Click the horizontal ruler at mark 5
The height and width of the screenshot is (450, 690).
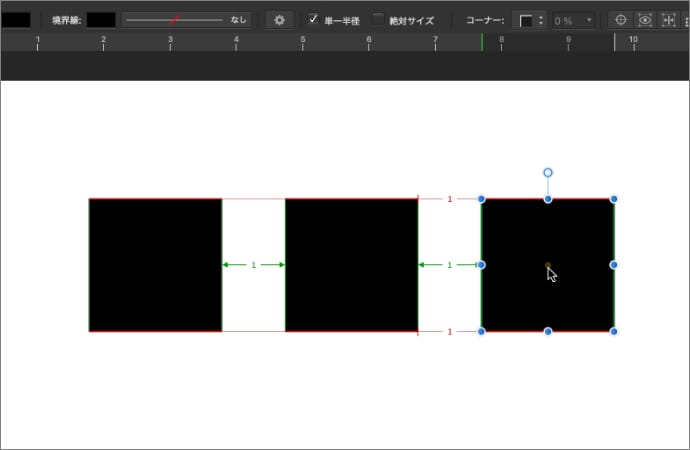[x=303, y=42]
